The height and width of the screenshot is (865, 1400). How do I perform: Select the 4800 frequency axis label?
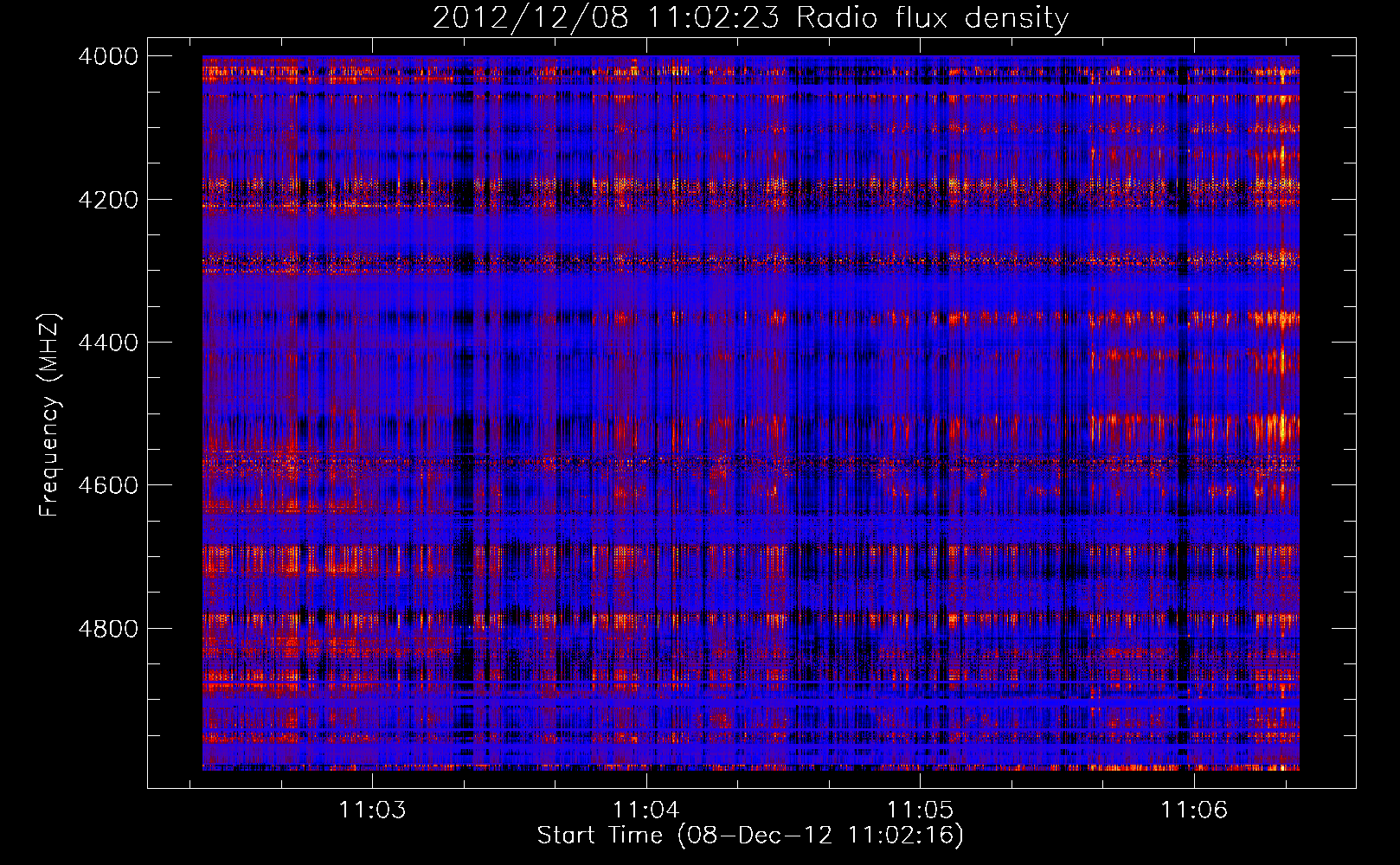[x=108, y=629]
